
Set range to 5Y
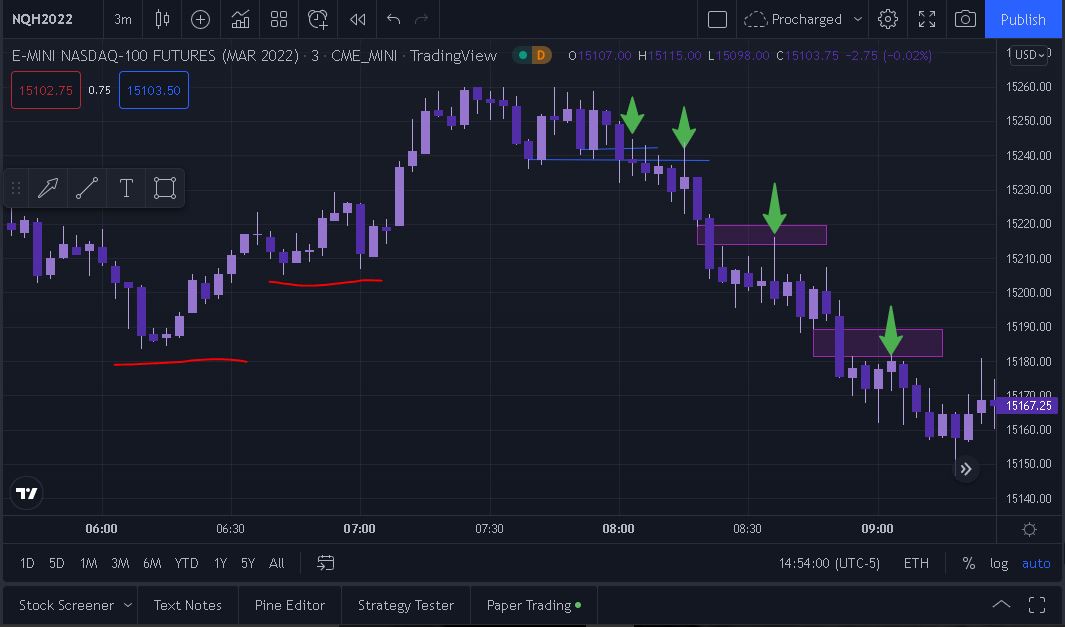tap(248, 563)
